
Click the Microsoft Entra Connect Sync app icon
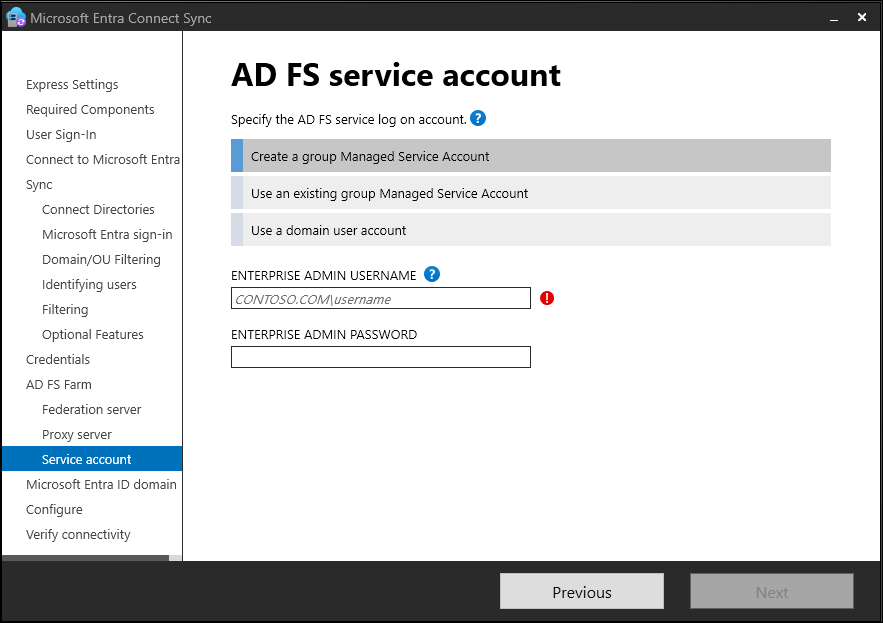(x=15, y=18)
